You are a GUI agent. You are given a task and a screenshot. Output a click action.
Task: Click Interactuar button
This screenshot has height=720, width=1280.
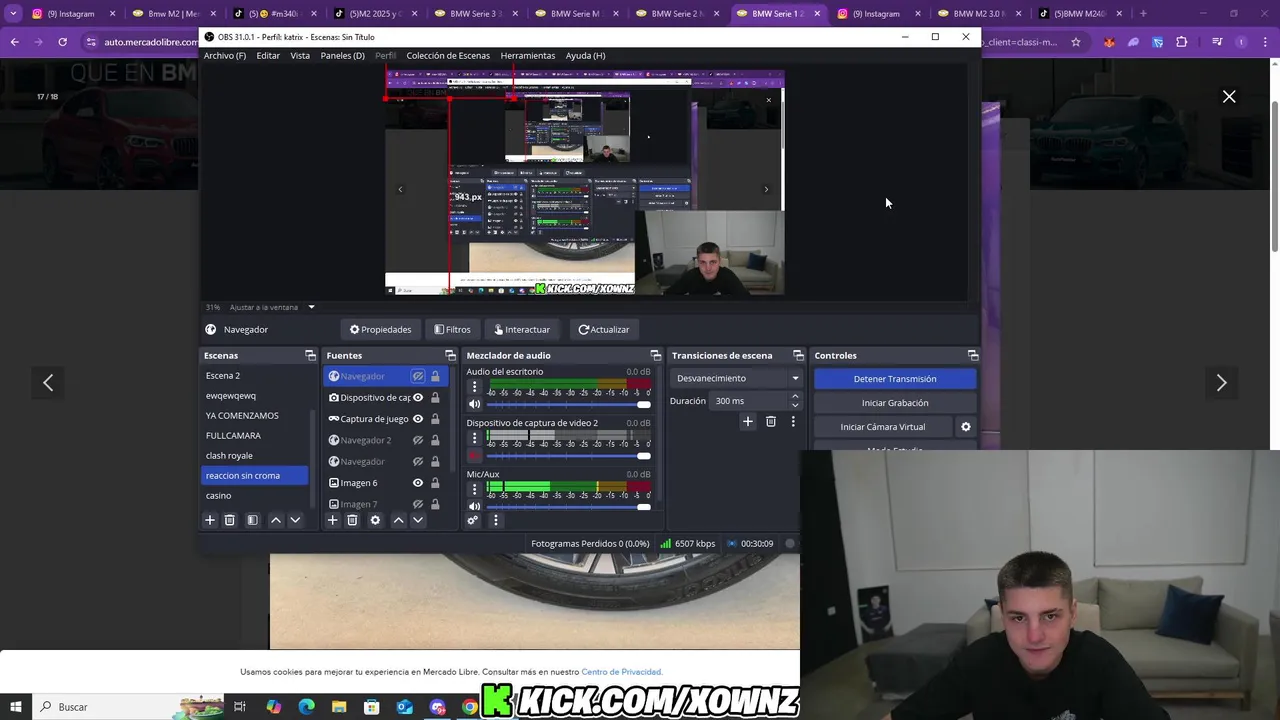pyautogui.click(x=522, y=329)
